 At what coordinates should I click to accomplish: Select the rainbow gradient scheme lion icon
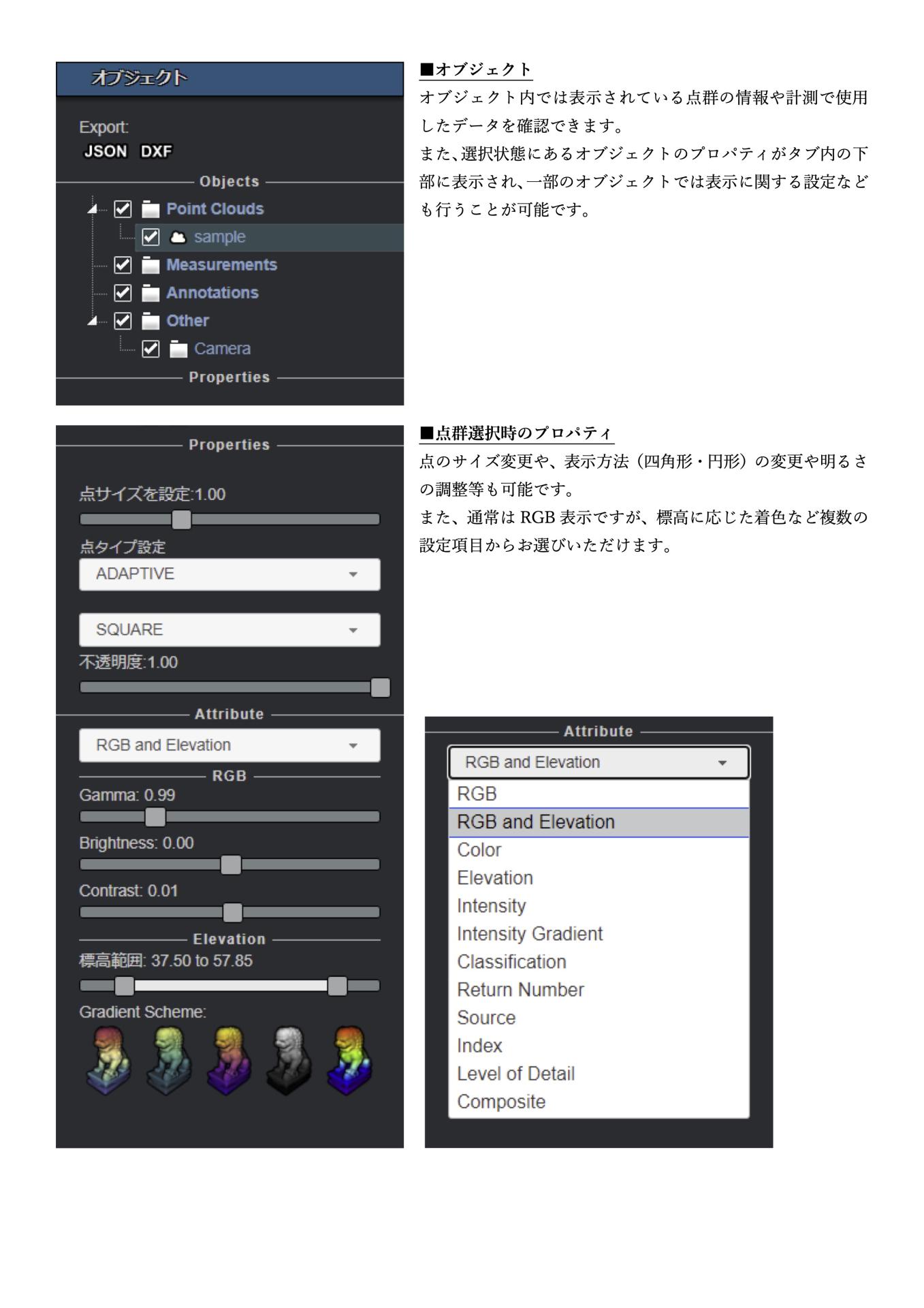pos(349,1060)
